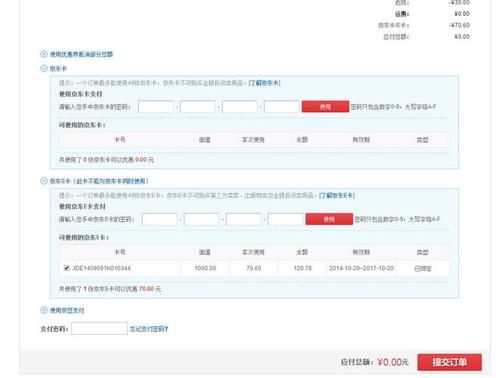Select card number JDE1409091K010344 text
This screenshot has width=499, height=378.
[101, 268]
